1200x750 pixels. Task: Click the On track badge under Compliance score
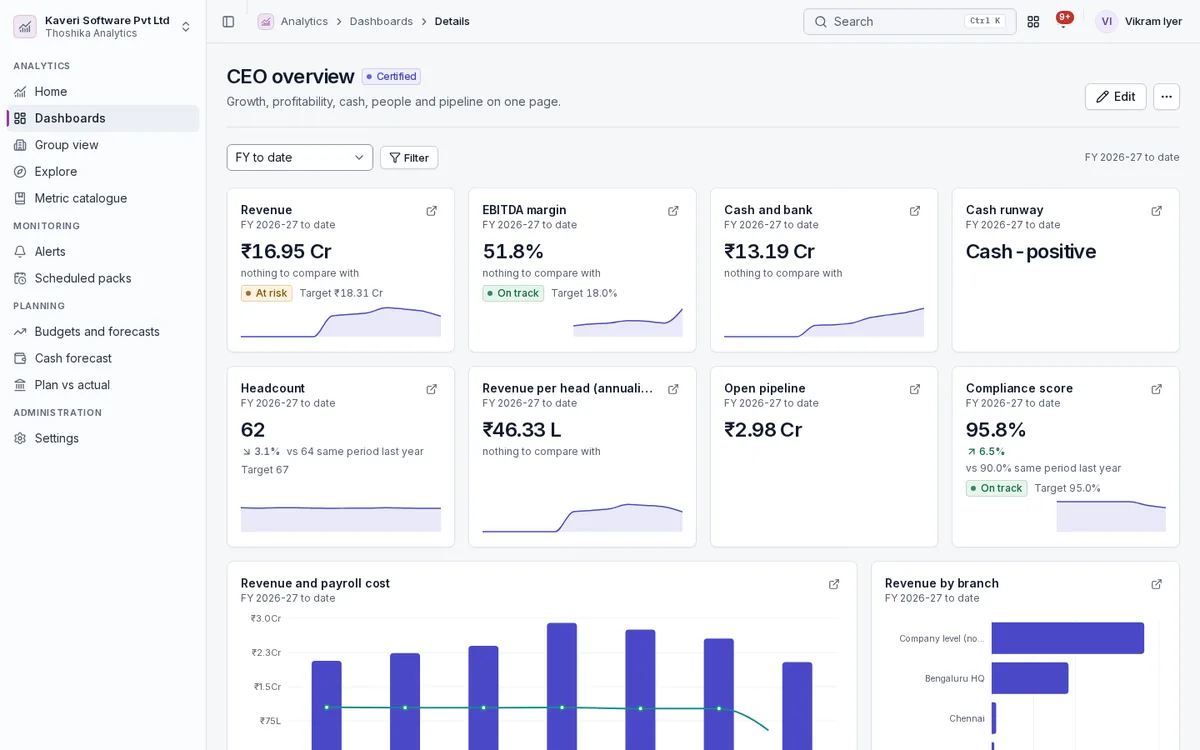996,488
